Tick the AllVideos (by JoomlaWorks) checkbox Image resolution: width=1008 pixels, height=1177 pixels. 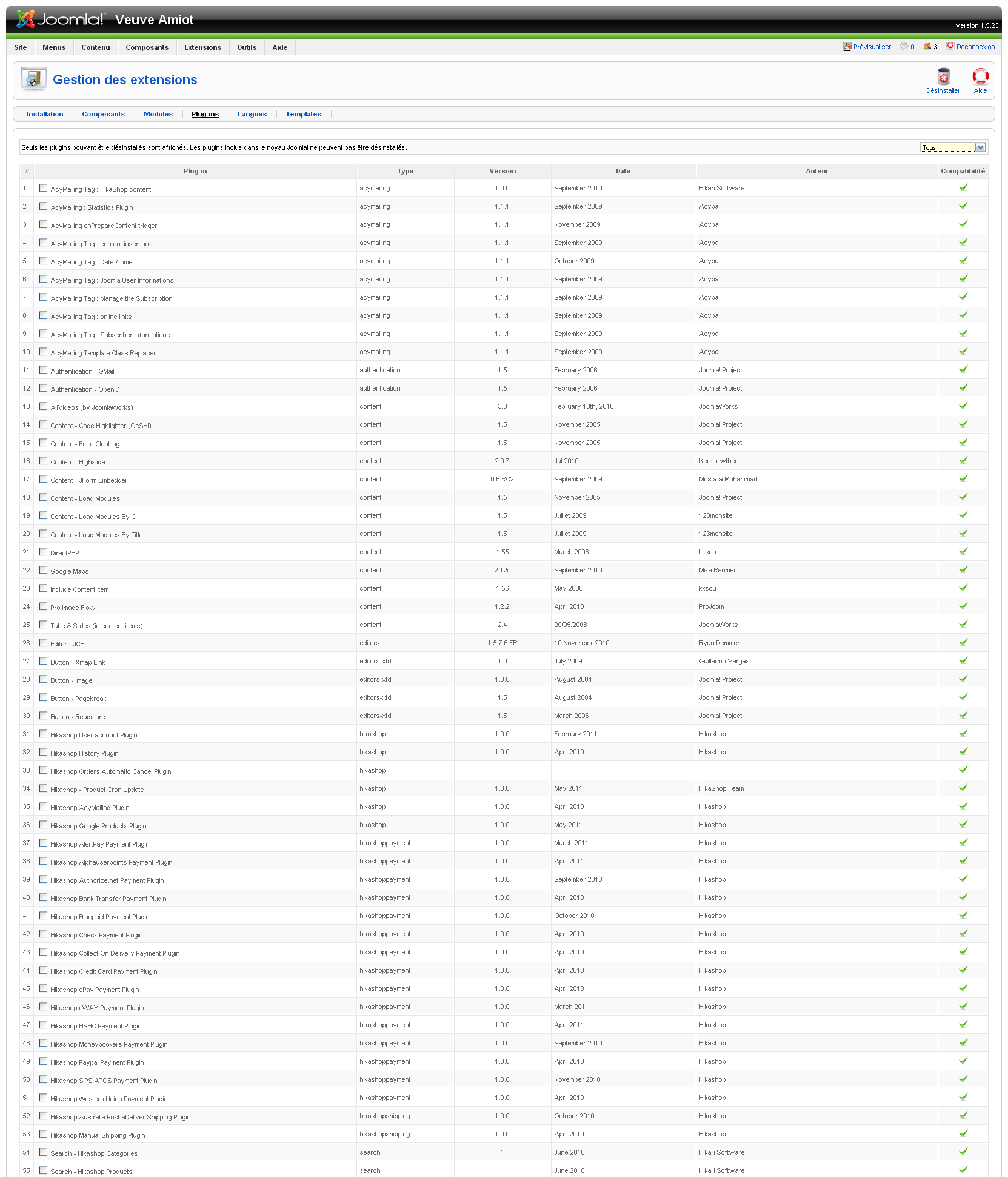pyautogui.click(x=43, y=406)
